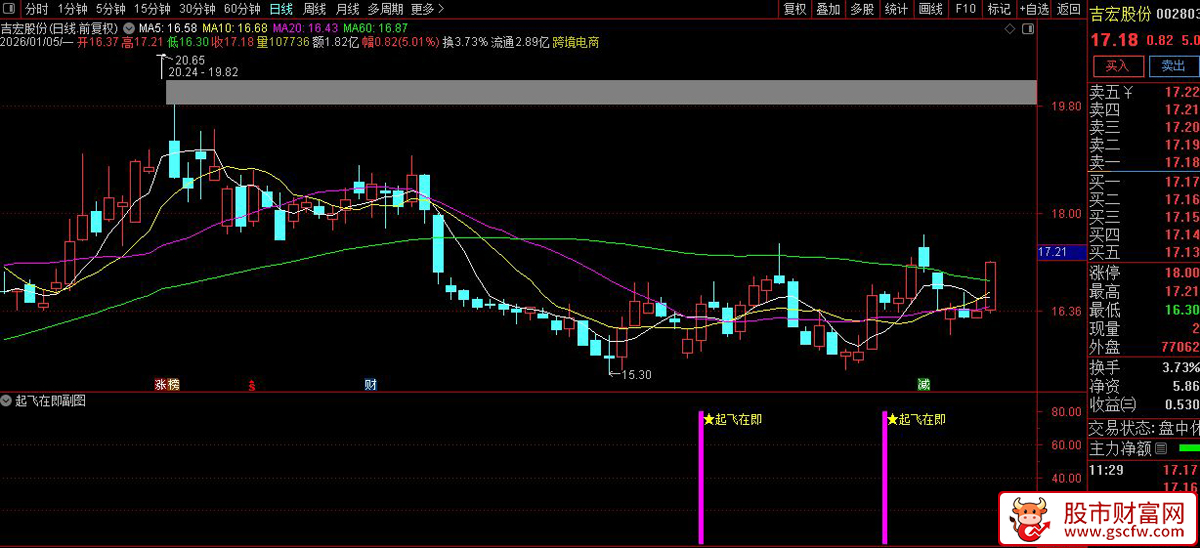Viewport: 1200px width, 548px height.
Task: Click the 交易状态 status row
Action: 1143,428
